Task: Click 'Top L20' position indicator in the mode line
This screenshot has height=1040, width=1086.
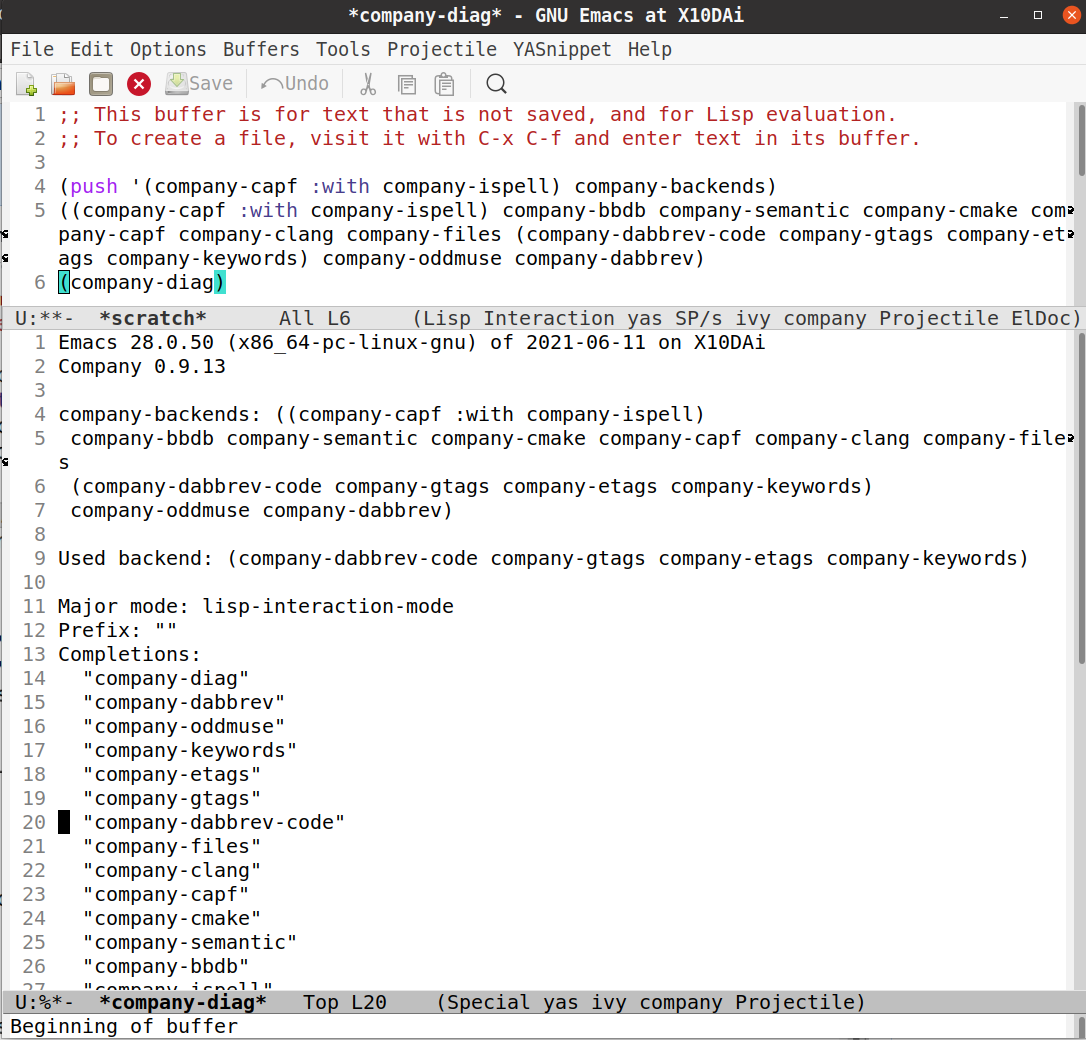Action: point(345,1003)
